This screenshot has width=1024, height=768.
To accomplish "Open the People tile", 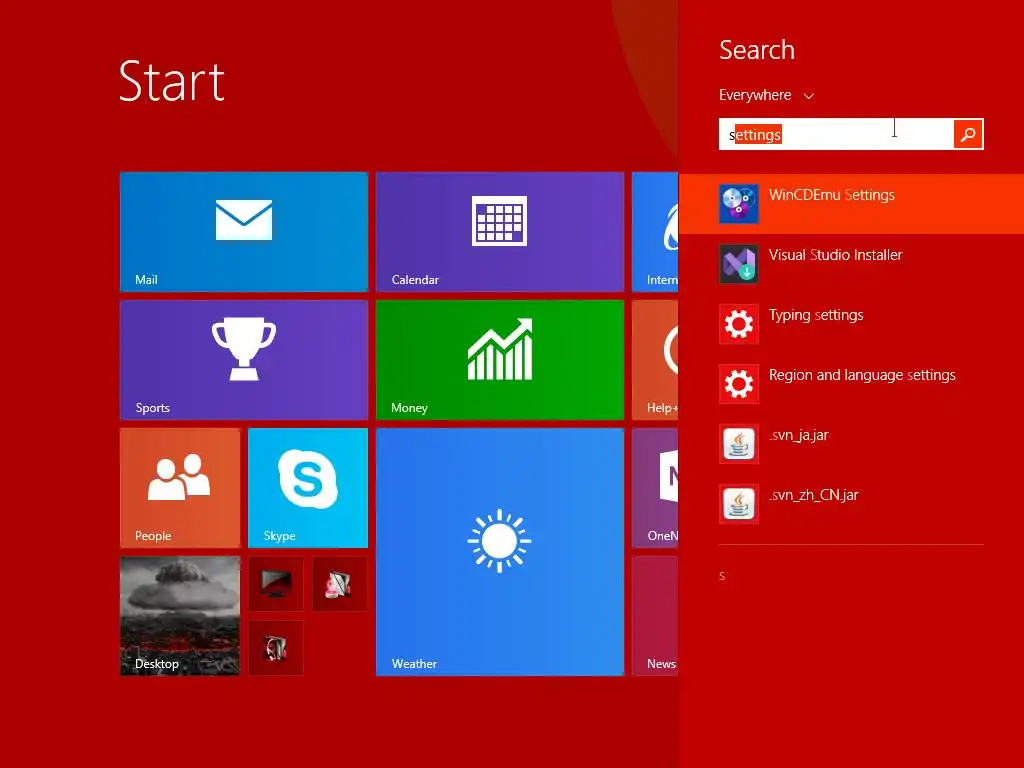I will pos(180,487).
